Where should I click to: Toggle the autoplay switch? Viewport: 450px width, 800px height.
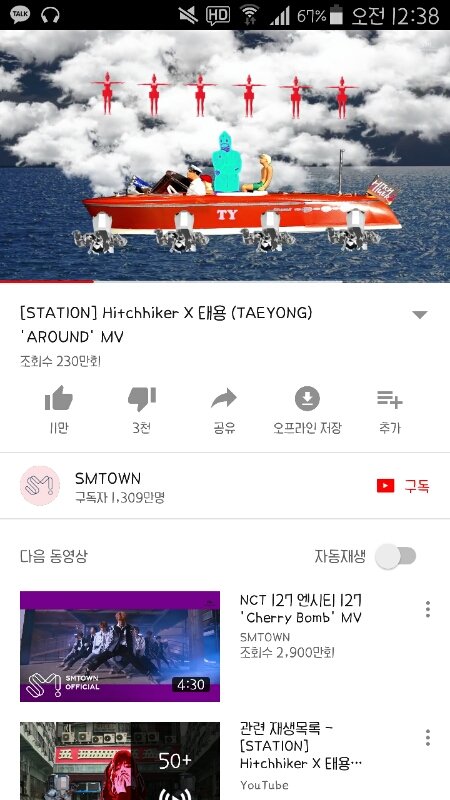pos(395,556)
